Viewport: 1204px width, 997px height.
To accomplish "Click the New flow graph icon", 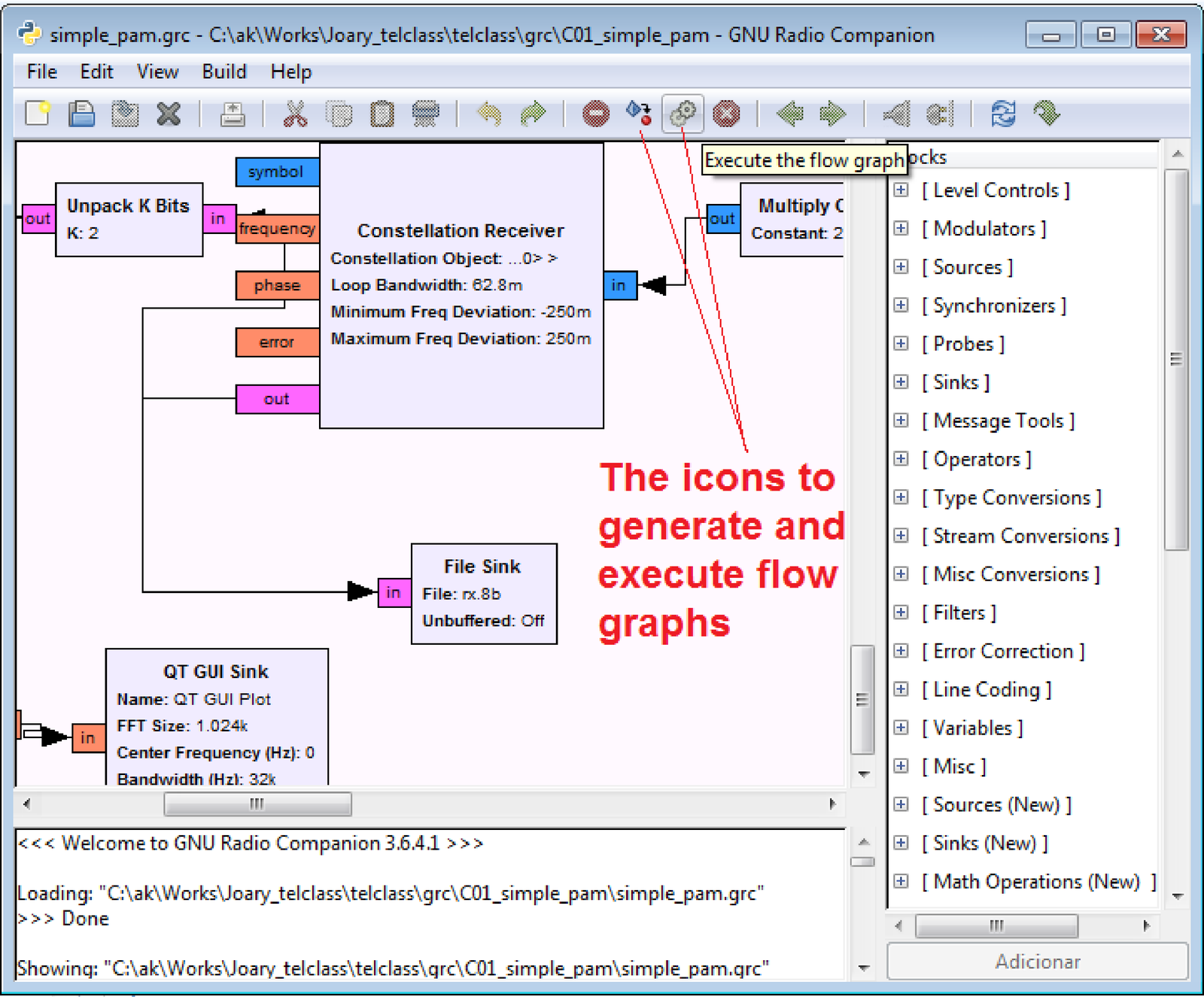I will (38, 114).
